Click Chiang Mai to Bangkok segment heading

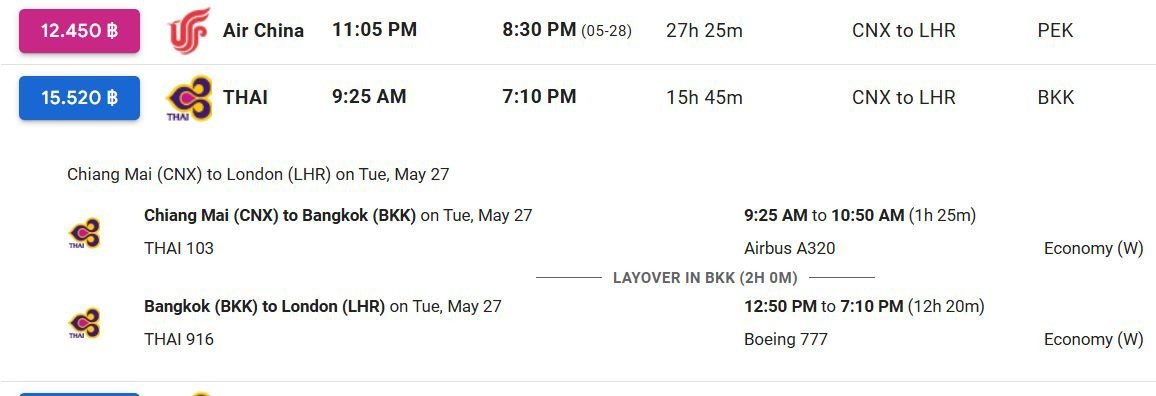click(x=280, y=215)
